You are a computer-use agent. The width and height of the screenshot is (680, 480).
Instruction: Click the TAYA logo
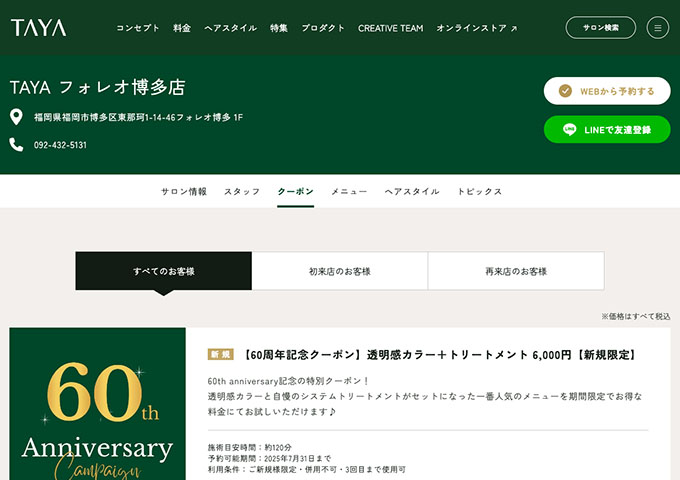point(39,28)
